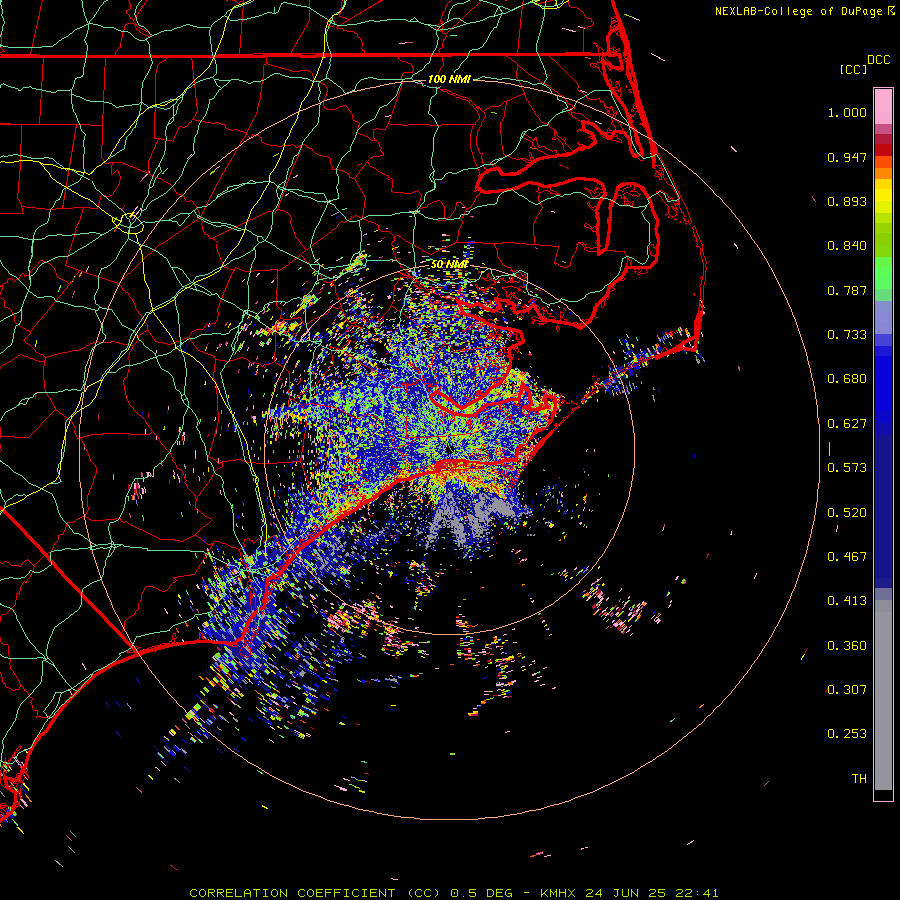Click the 0.733 scale value
This screenshot has width=900, height=900.
coord(847,335)
